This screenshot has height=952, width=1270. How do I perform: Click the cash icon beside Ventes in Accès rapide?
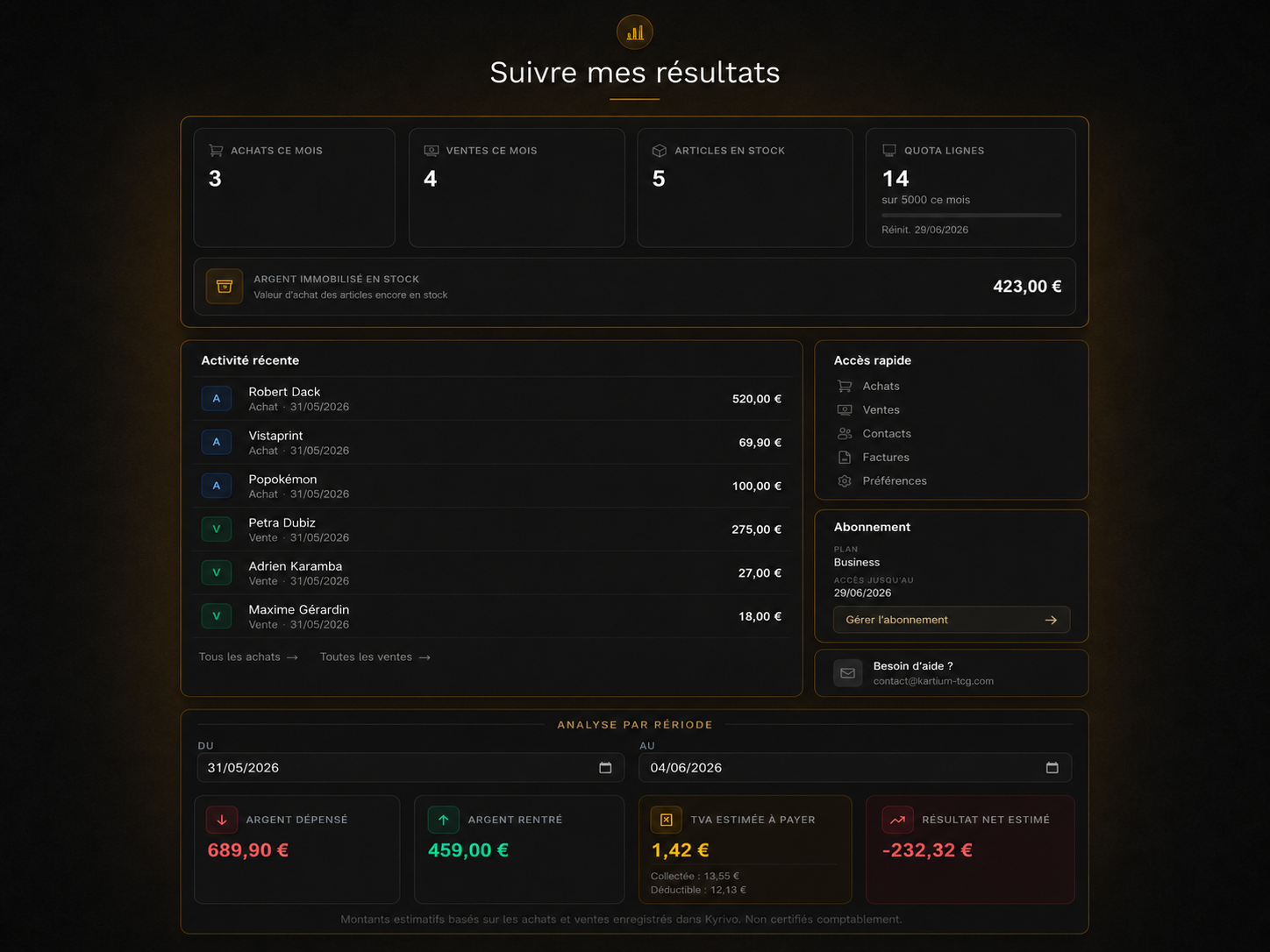(x=845, y=410)
